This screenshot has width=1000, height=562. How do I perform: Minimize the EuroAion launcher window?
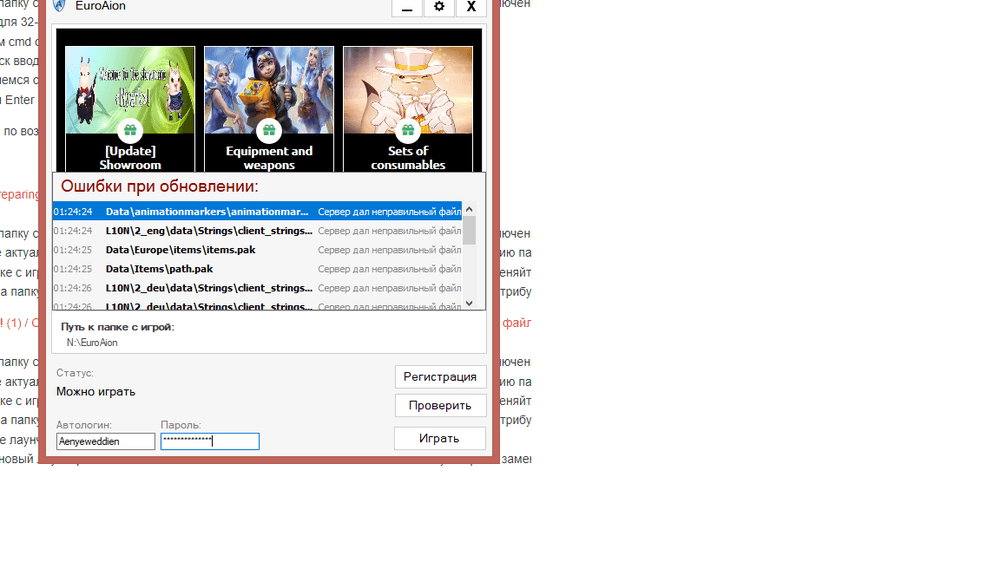coord(406,7)
